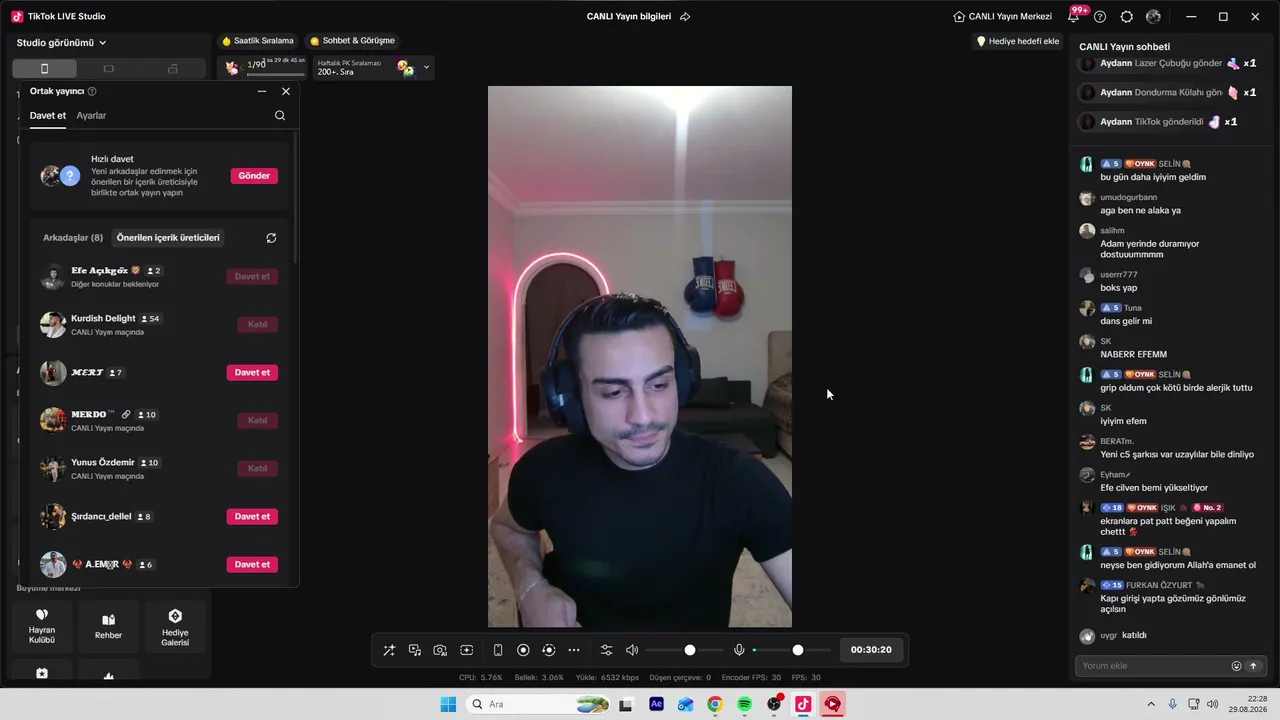Click Gönder for Hızlı davet
Screen dimensions: 1280x720
click(254, 176)
